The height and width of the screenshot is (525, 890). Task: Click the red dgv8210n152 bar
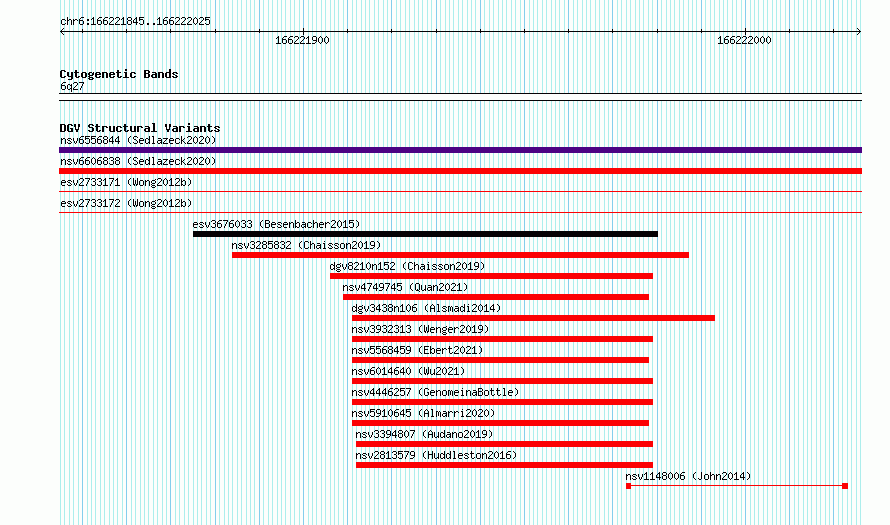pyautogui.click(x=492, y=276)
